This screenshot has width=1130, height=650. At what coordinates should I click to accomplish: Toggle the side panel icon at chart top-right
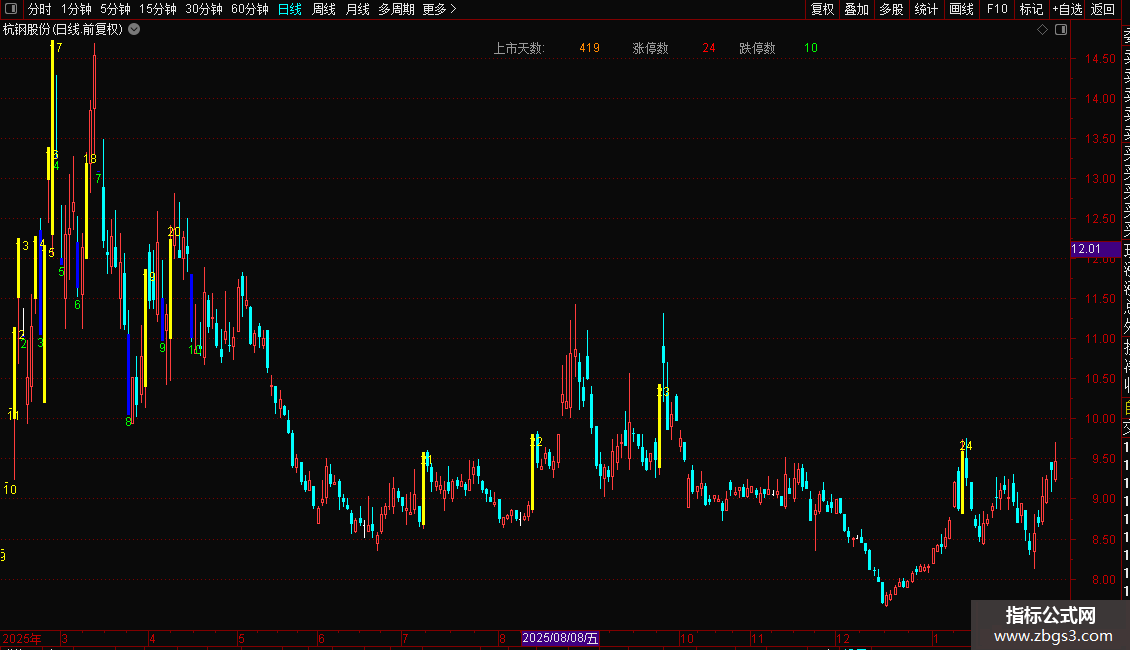click(1061, 29)
